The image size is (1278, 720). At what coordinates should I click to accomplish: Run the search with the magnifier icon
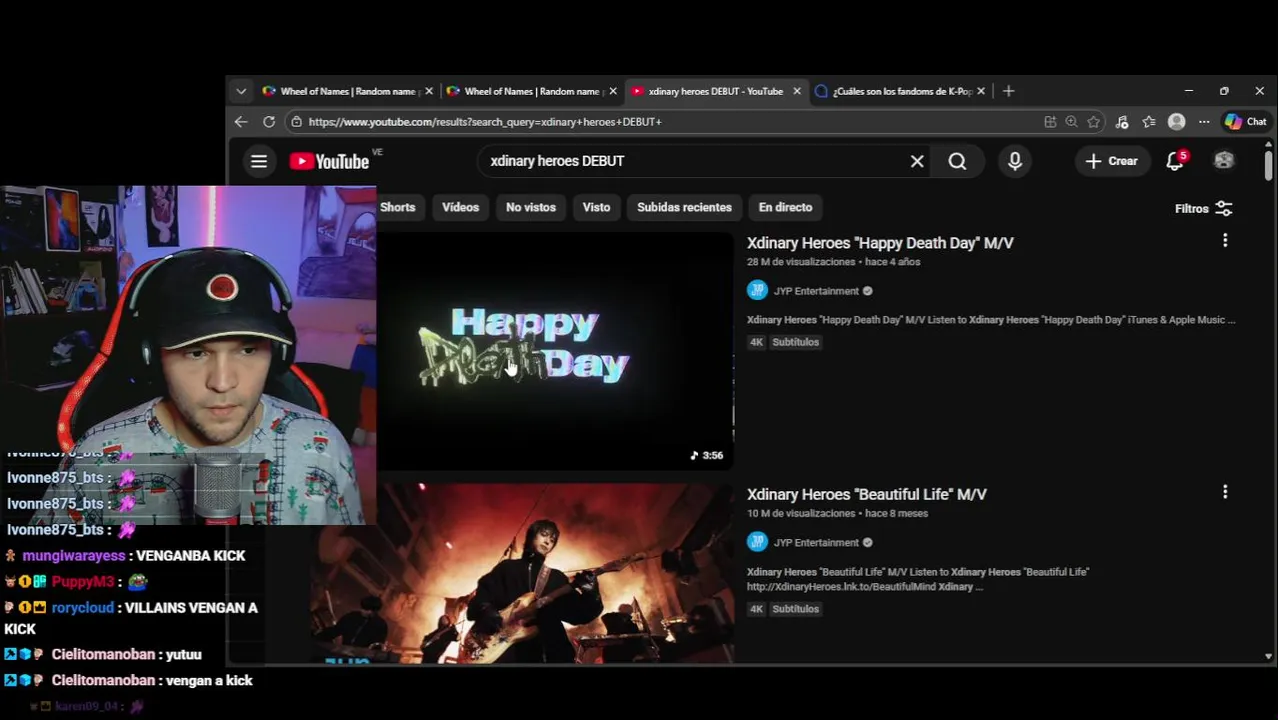tap(957, 161)
